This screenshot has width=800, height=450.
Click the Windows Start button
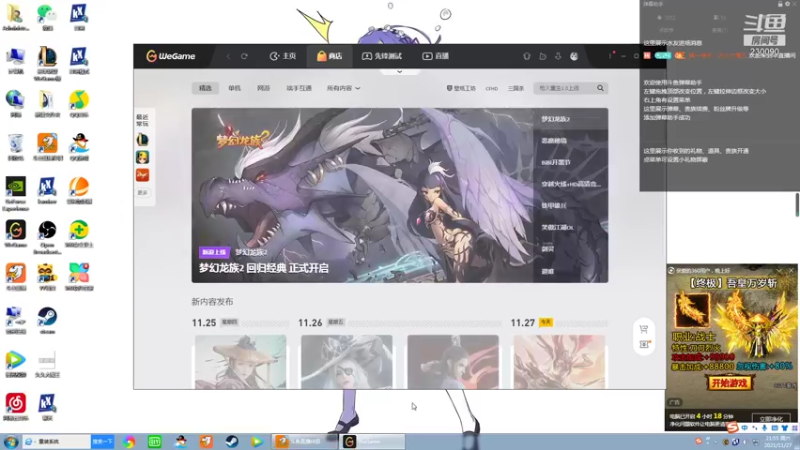tap(11, 441)
